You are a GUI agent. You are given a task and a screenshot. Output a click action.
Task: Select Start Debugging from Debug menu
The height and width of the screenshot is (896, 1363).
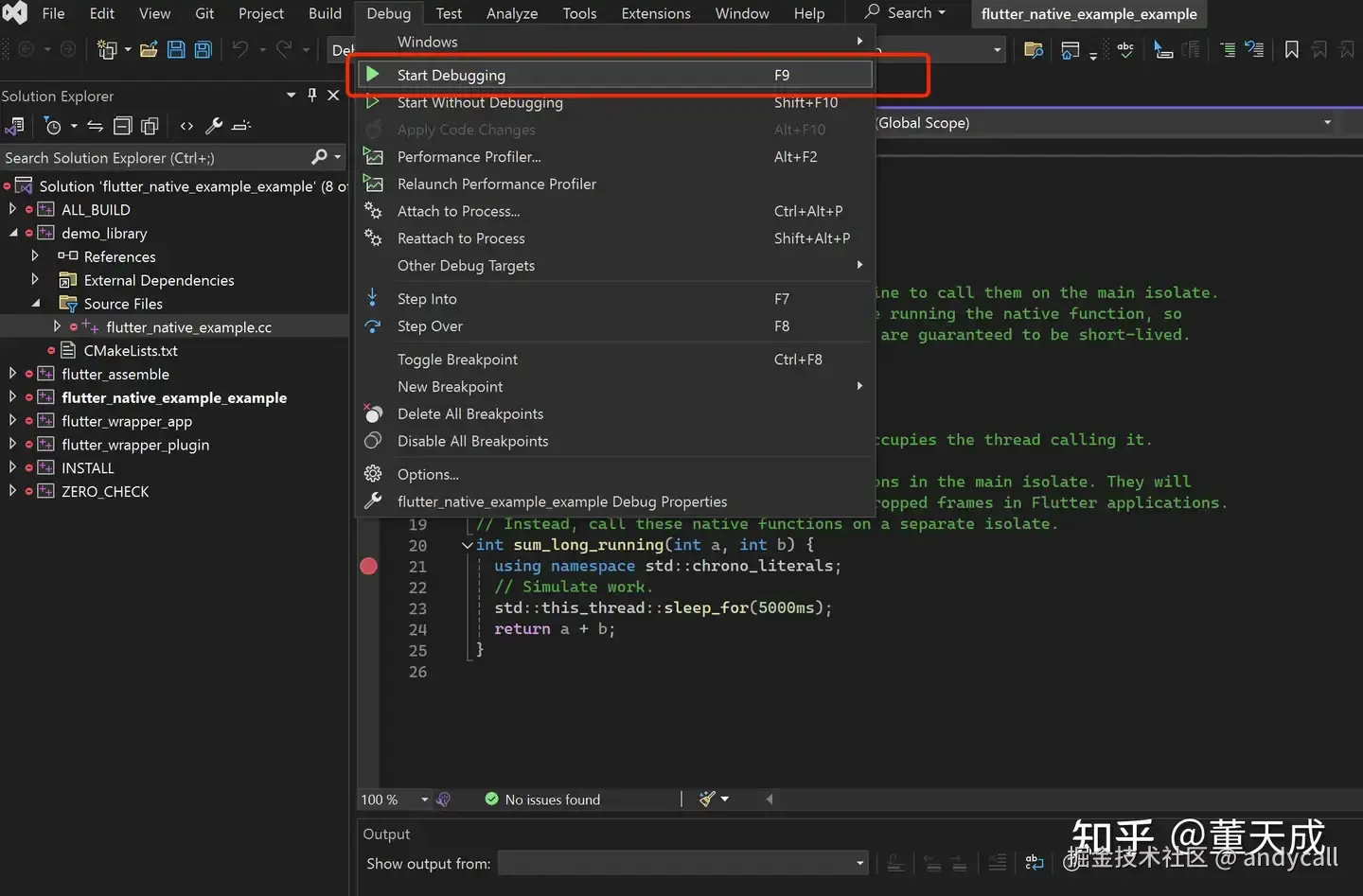pyautogui.click(x=451, y=75)
